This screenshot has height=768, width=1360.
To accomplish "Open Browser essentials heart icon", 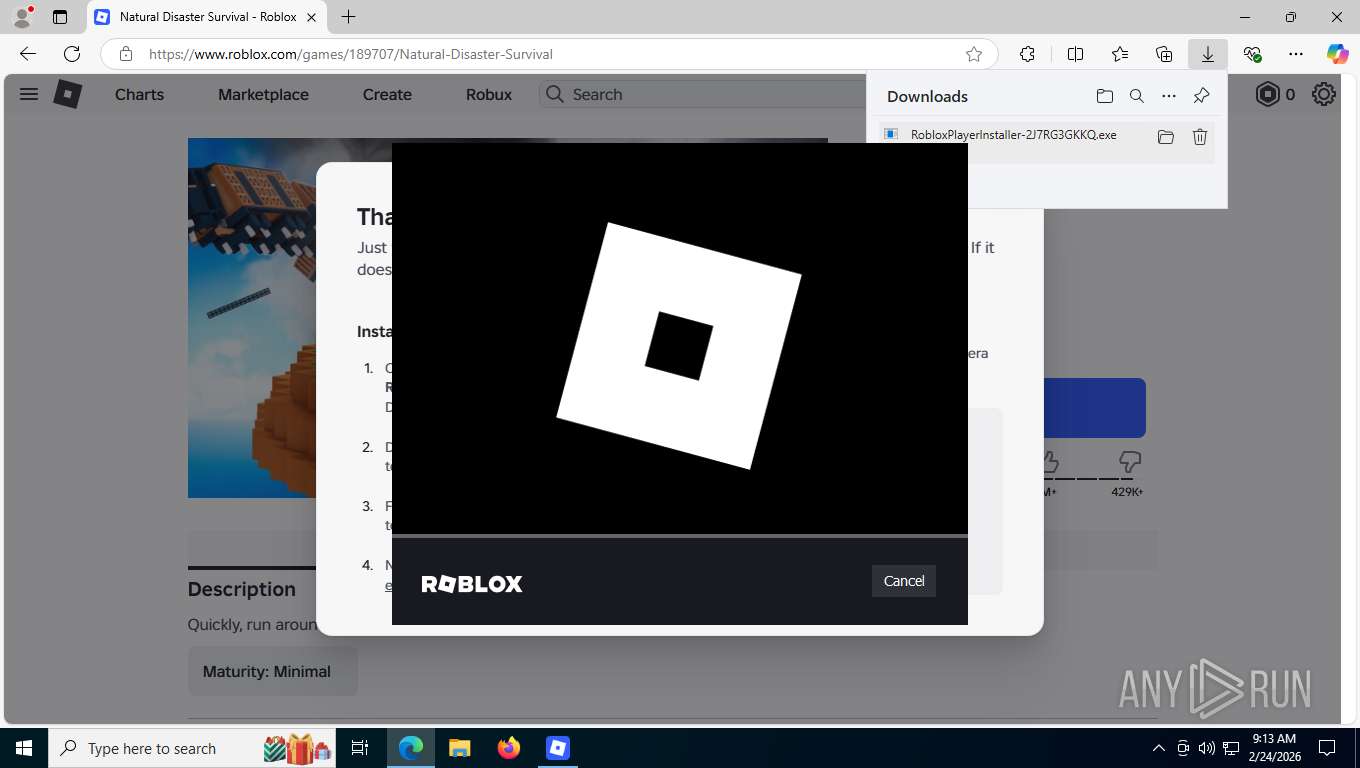I will [1252, 54].
